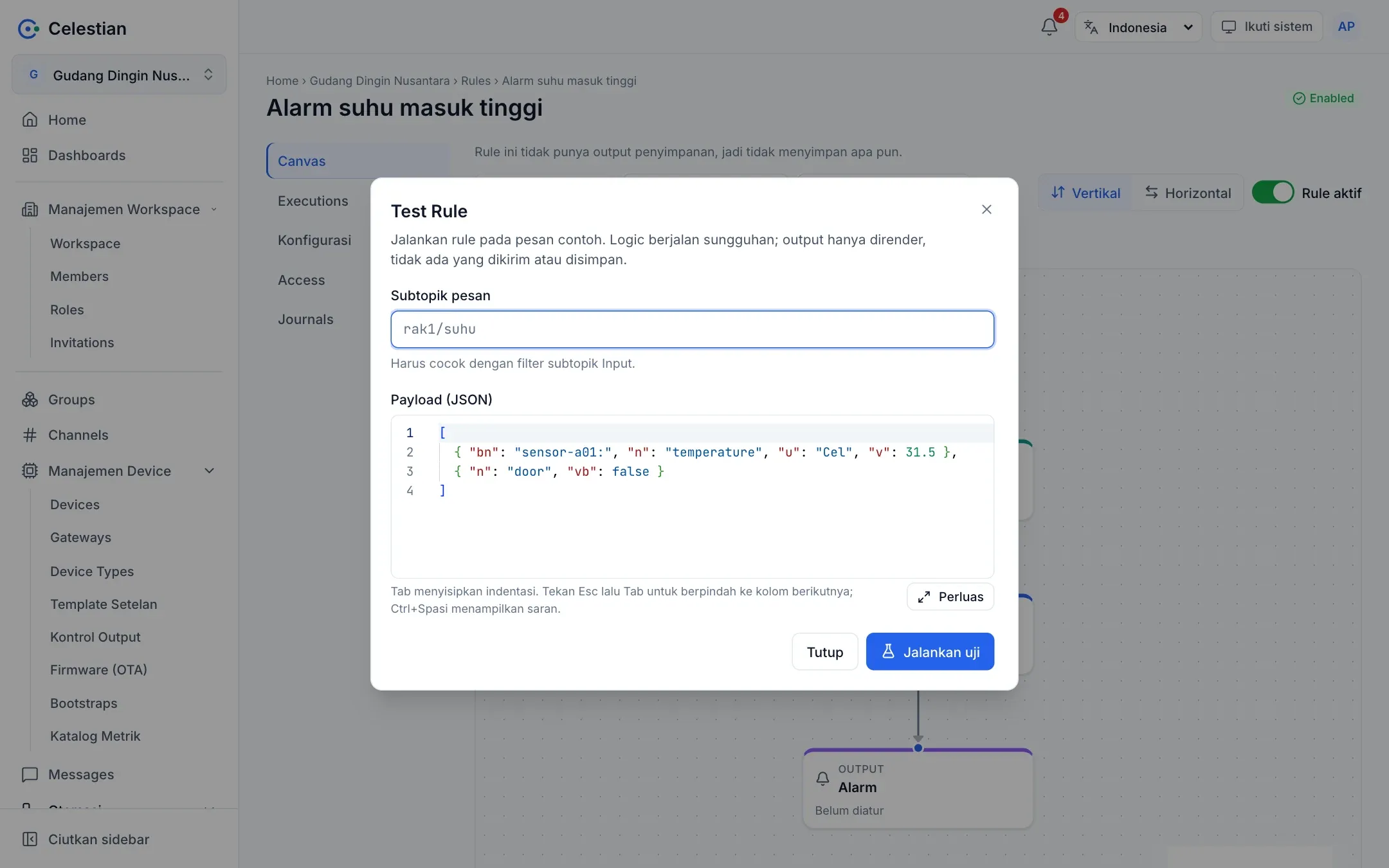Open Template Setelan in the sidebar
This screenshot has width=1389, height=868.
(104, 604)
